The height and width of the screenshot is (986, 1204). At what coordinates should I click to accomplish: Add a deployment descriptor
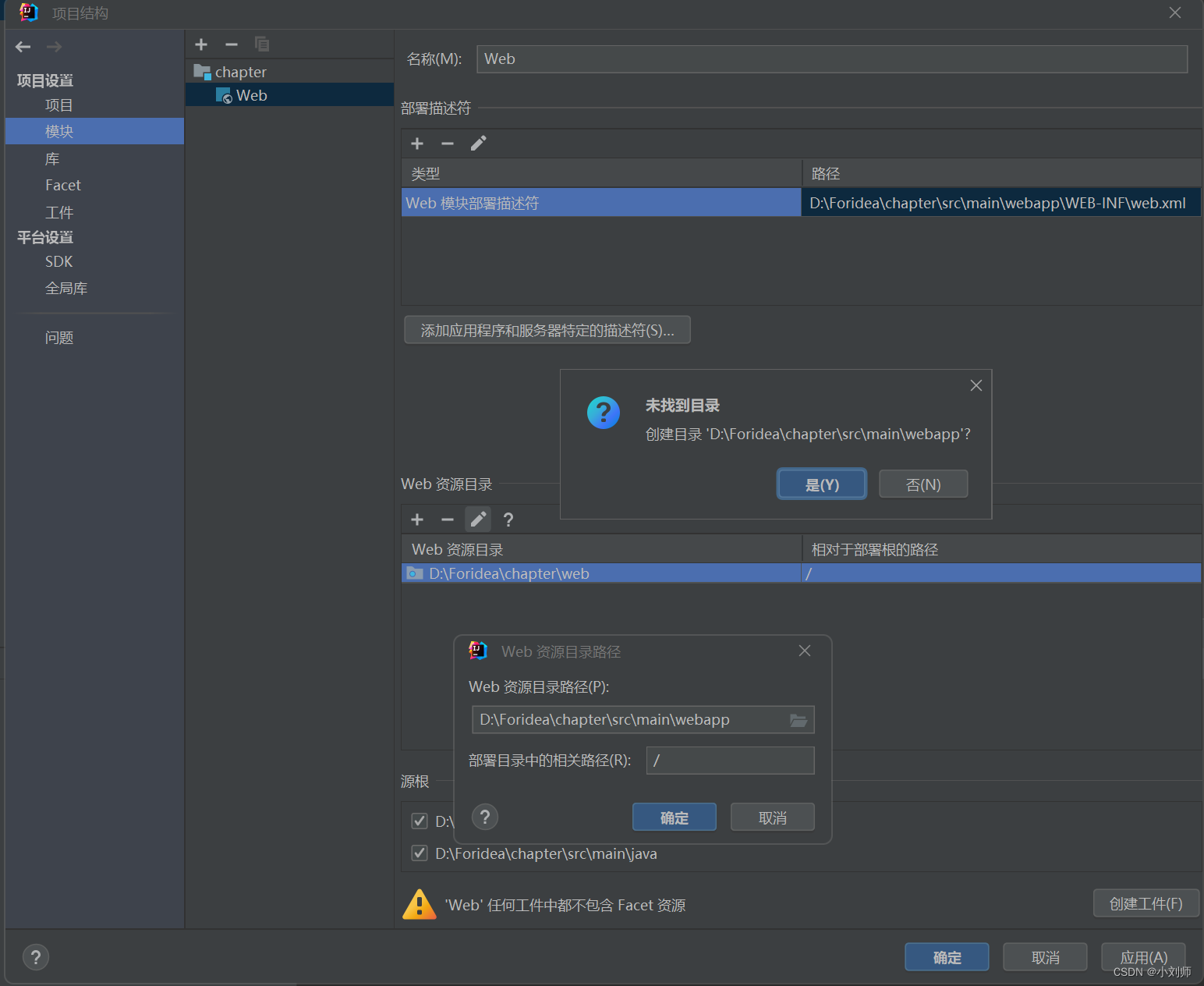tap(417, 144)
